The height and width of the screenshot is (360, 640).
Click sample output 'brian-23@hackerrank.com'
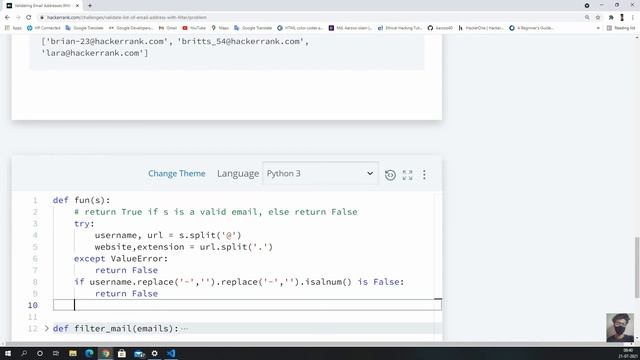[108, 42]
